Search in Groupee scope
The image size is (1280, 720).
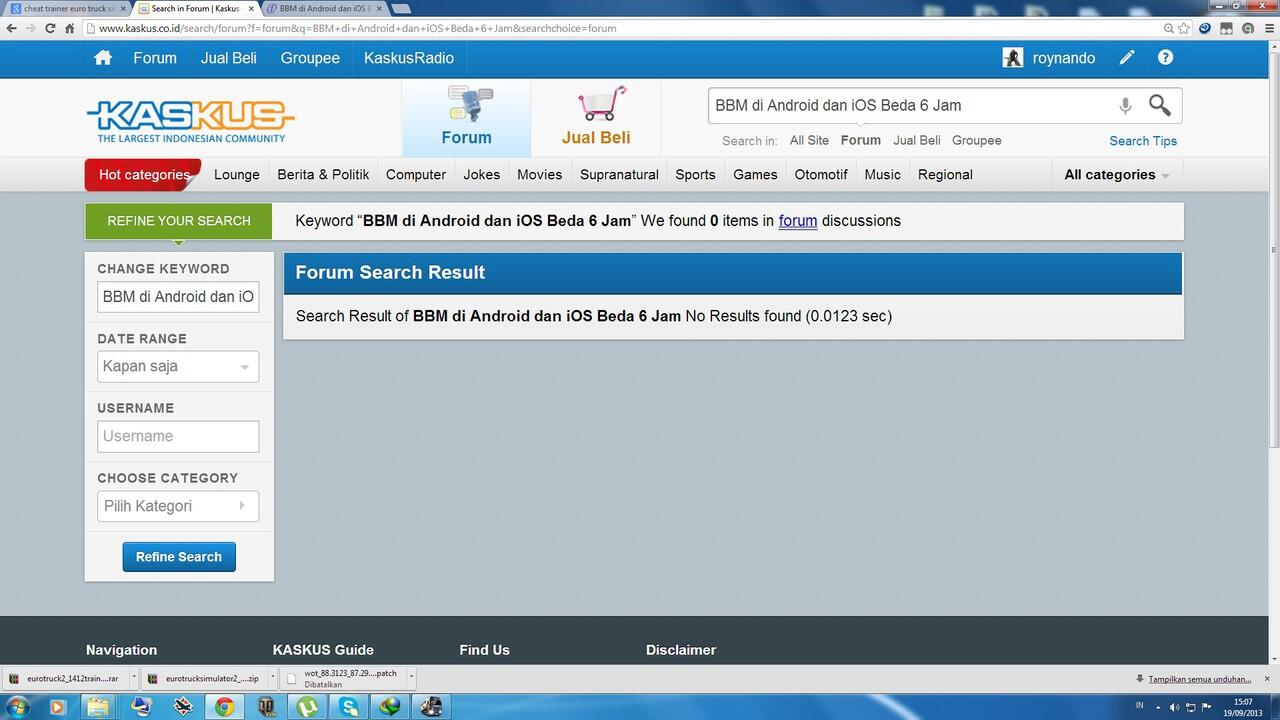click(x=977, y=140)
